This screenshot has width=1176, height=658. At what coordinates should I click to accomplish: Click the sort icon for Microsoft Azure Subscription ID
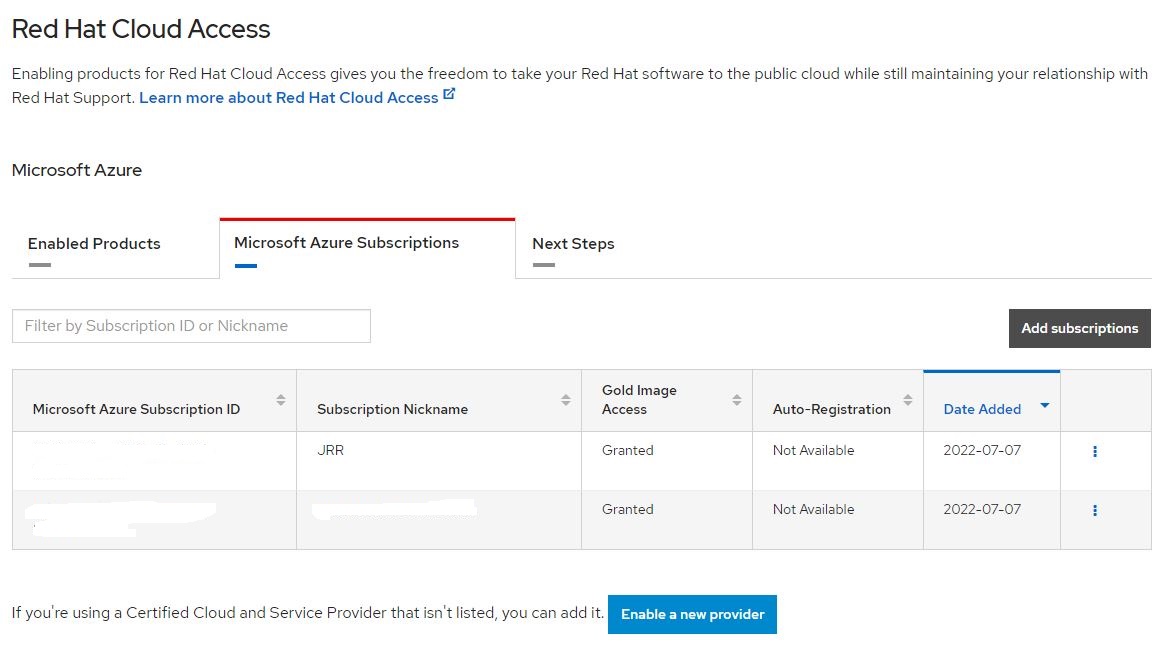[x=281, y=400]
